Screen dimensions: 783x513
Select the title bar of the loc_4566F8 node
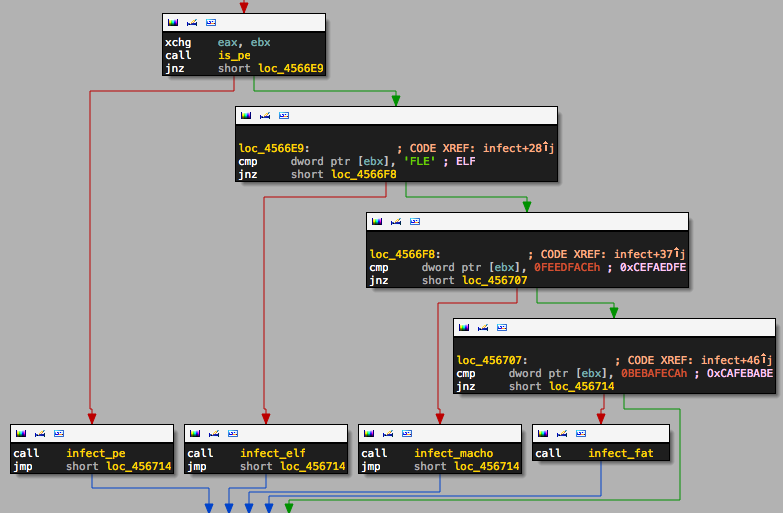click(527, 222)
